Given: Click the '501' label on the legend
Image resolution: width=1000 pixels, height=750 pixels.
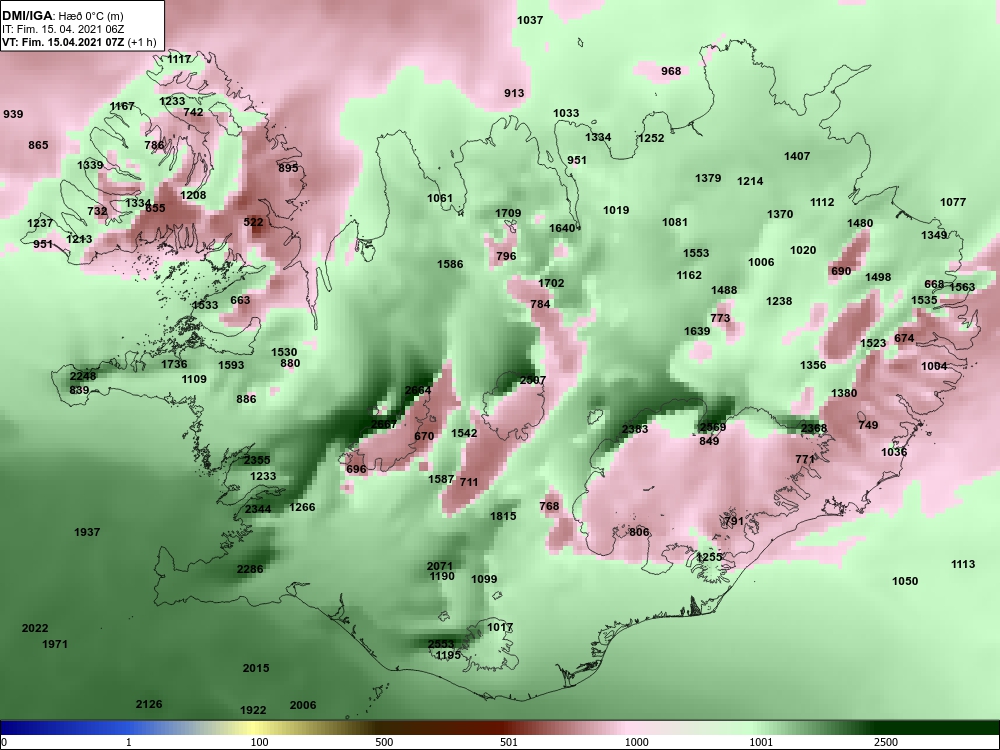Looking at the screenshot, I should coord(508,742).
